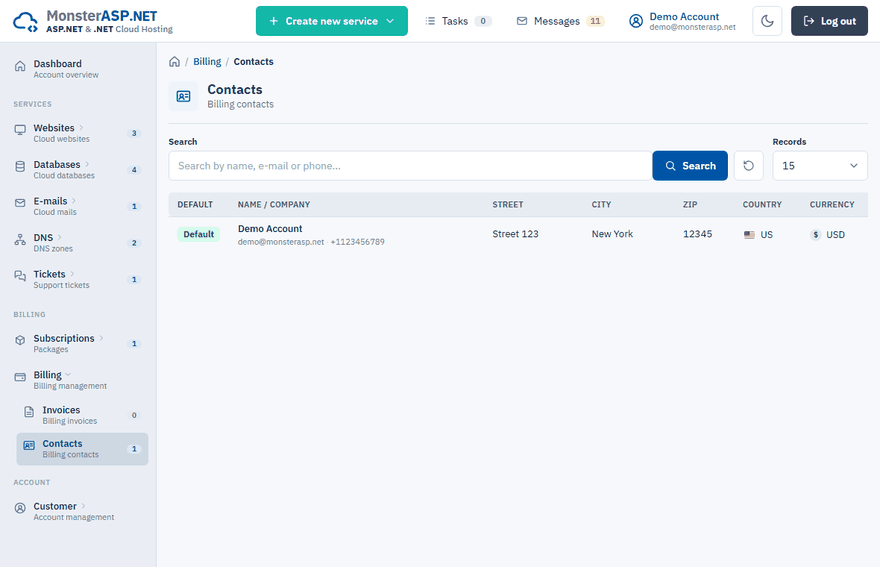Screen dimensions: 880x567
Task: Expand the DNS submenu chevron
Action: tap(59, 237)
